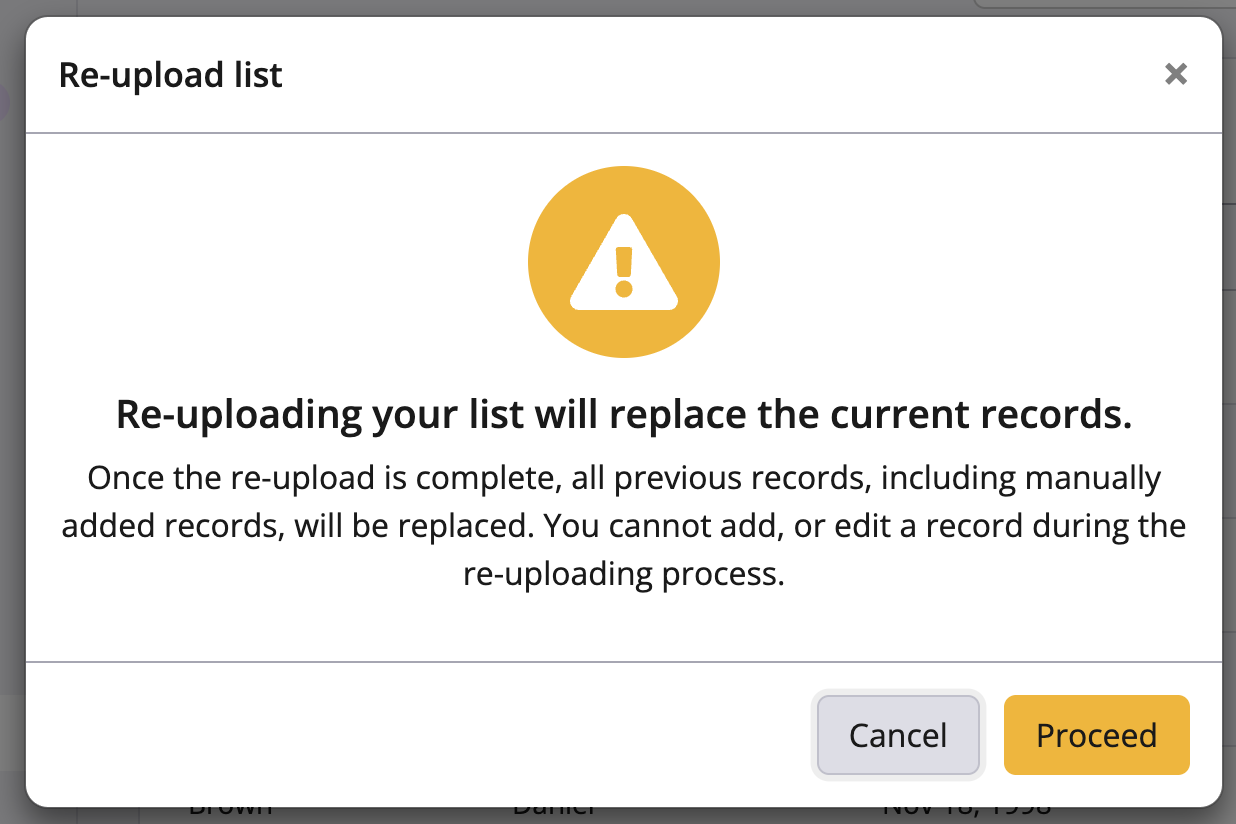Close the Re-upload list dialog with X
The height and width of the screenshot is (824, 1236).
pos(1176,74)
